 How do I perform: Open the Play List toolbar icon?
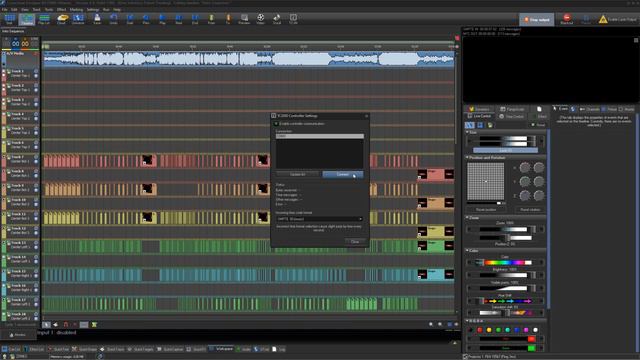(44, 19)
